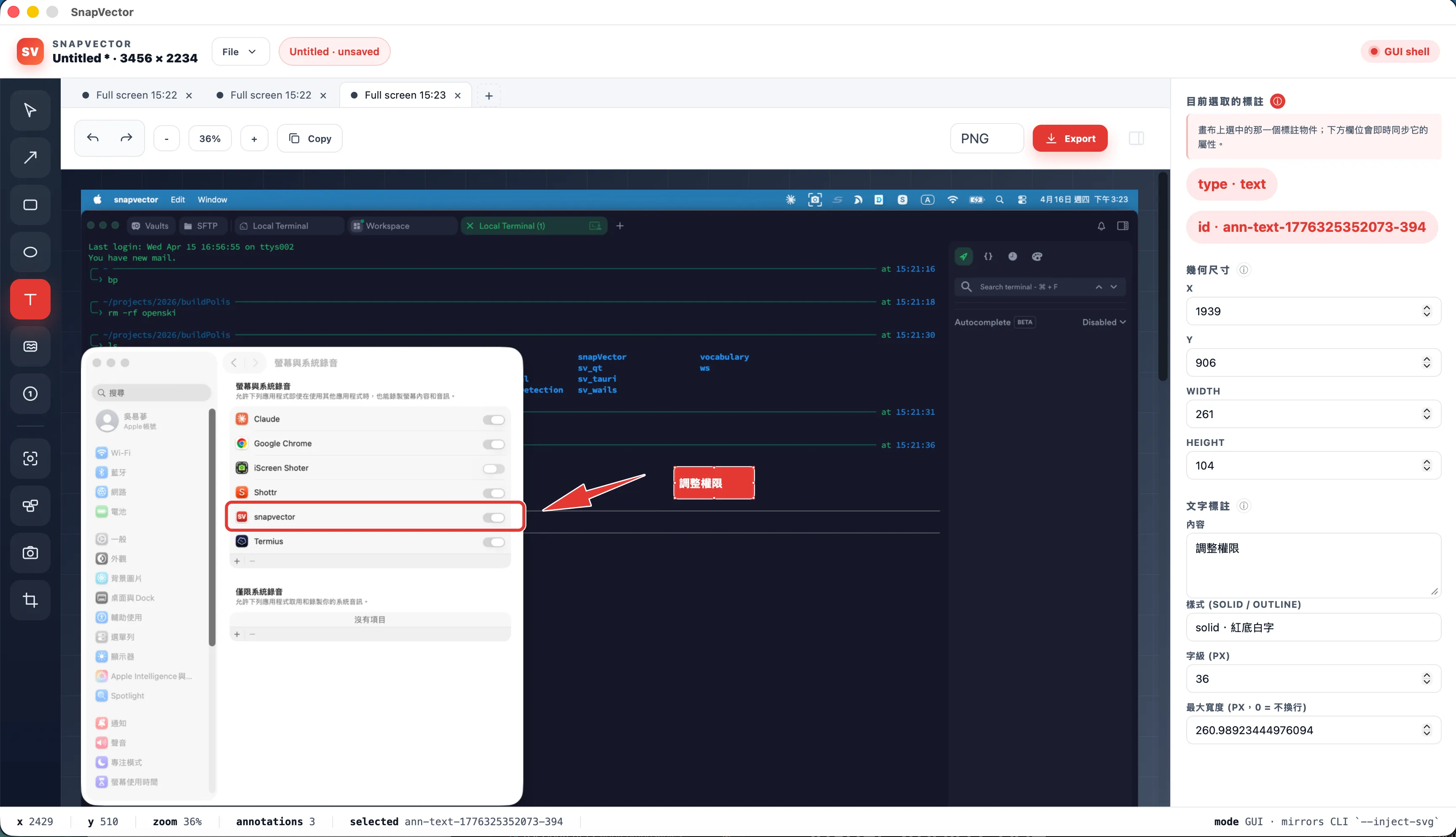This screenshot has width=1456, height=837.
Task: Switch to the Full screen 15:23 tab
Action: click(x=405, y=95)
